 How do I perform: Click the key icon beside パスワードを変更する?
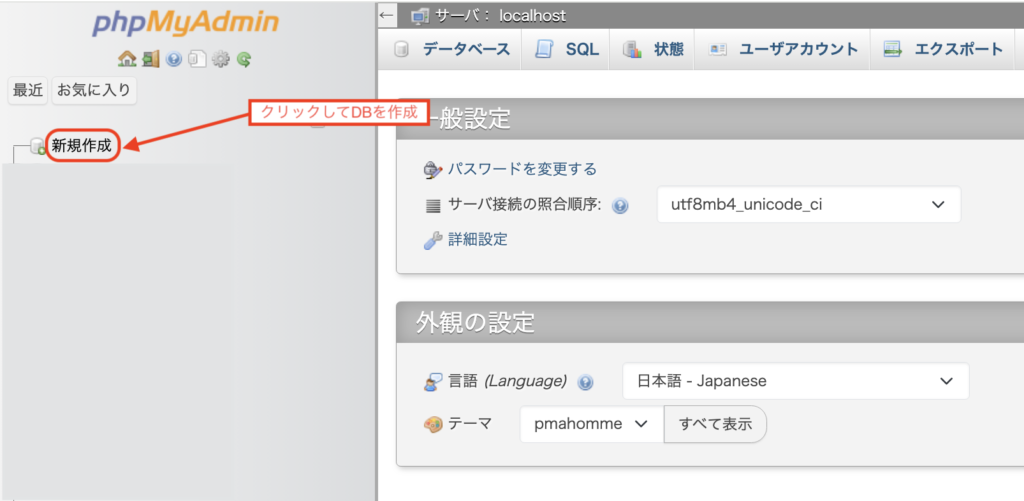tap(432, 170)
